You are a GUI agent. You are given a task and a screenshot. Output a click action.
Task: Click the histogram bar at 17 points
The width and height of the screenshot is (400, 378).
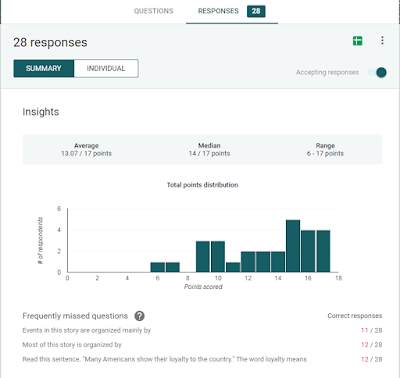pos(323,251)
